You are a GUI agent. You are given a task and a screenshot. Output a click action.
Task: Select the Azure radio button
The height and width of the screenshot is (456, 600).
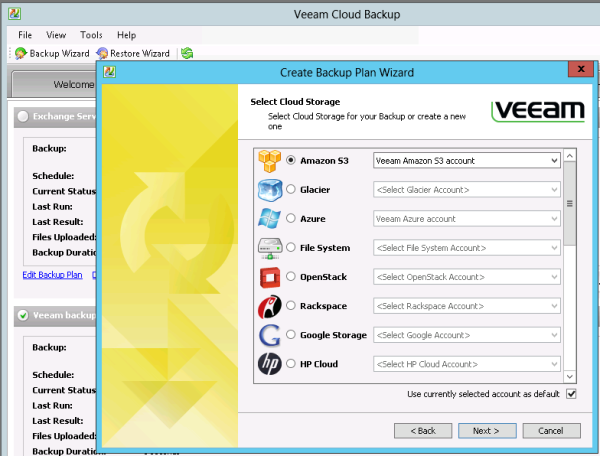click(x=292, y=219)
